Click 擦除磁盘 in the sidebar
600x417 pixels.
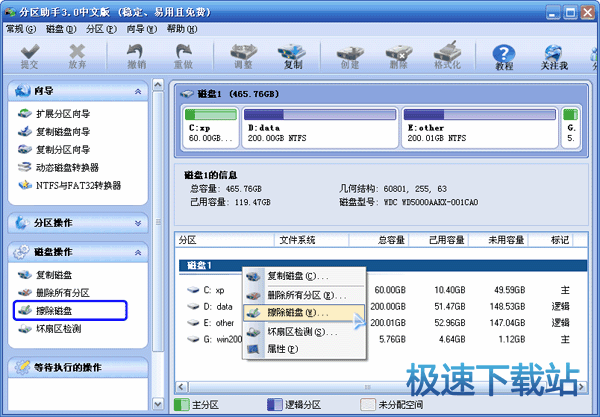point(70,310)
